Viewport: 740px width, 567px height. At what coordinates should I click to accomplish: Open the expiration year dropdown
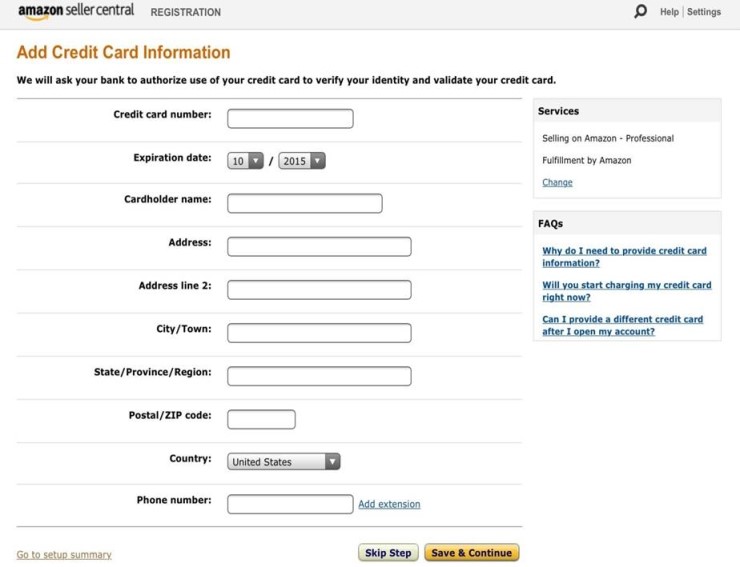(302, 161)
